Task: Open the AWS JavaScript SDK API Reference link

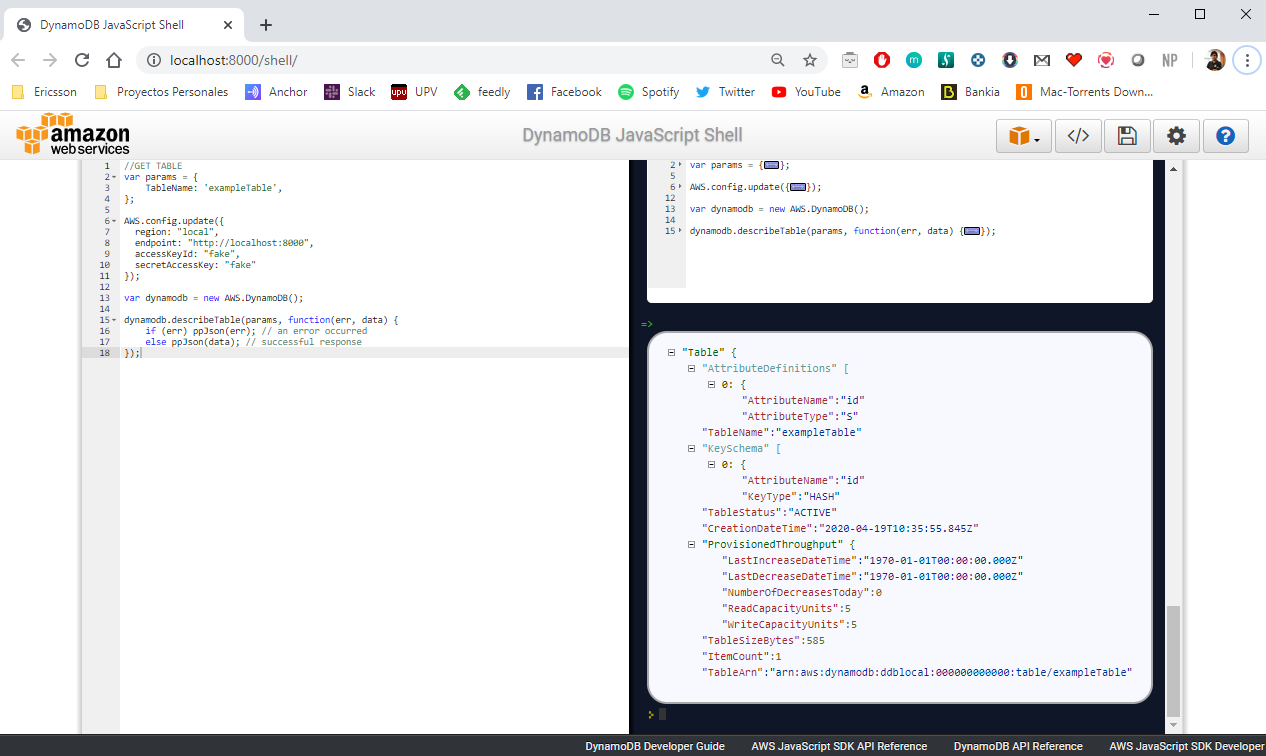Action: point(839,746)
